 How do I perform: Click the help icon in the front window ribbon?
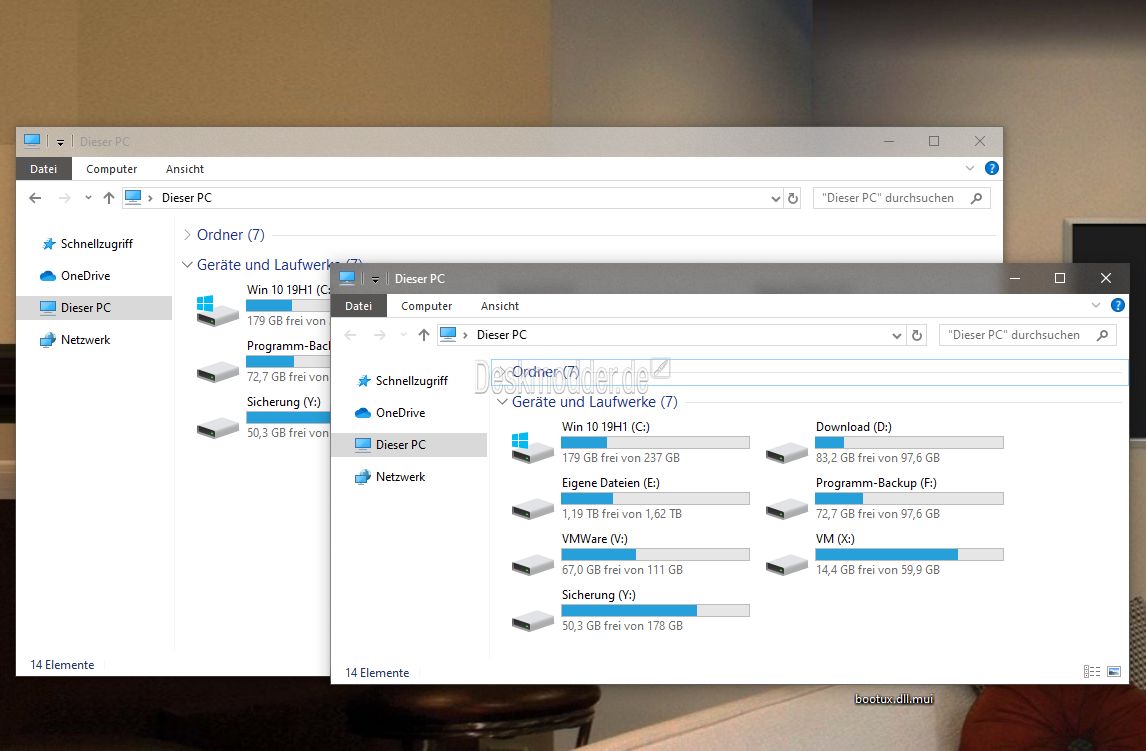point(1117,305)
